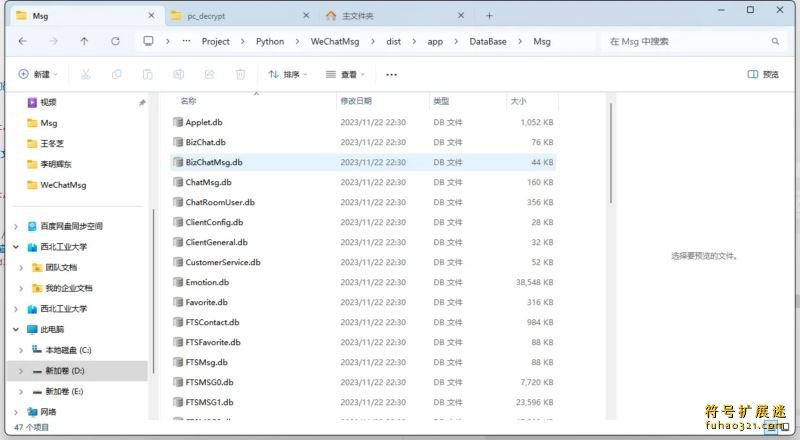Screen dimensions: 800x440
Task: Select the Msg tab
Action: point(86,16)
